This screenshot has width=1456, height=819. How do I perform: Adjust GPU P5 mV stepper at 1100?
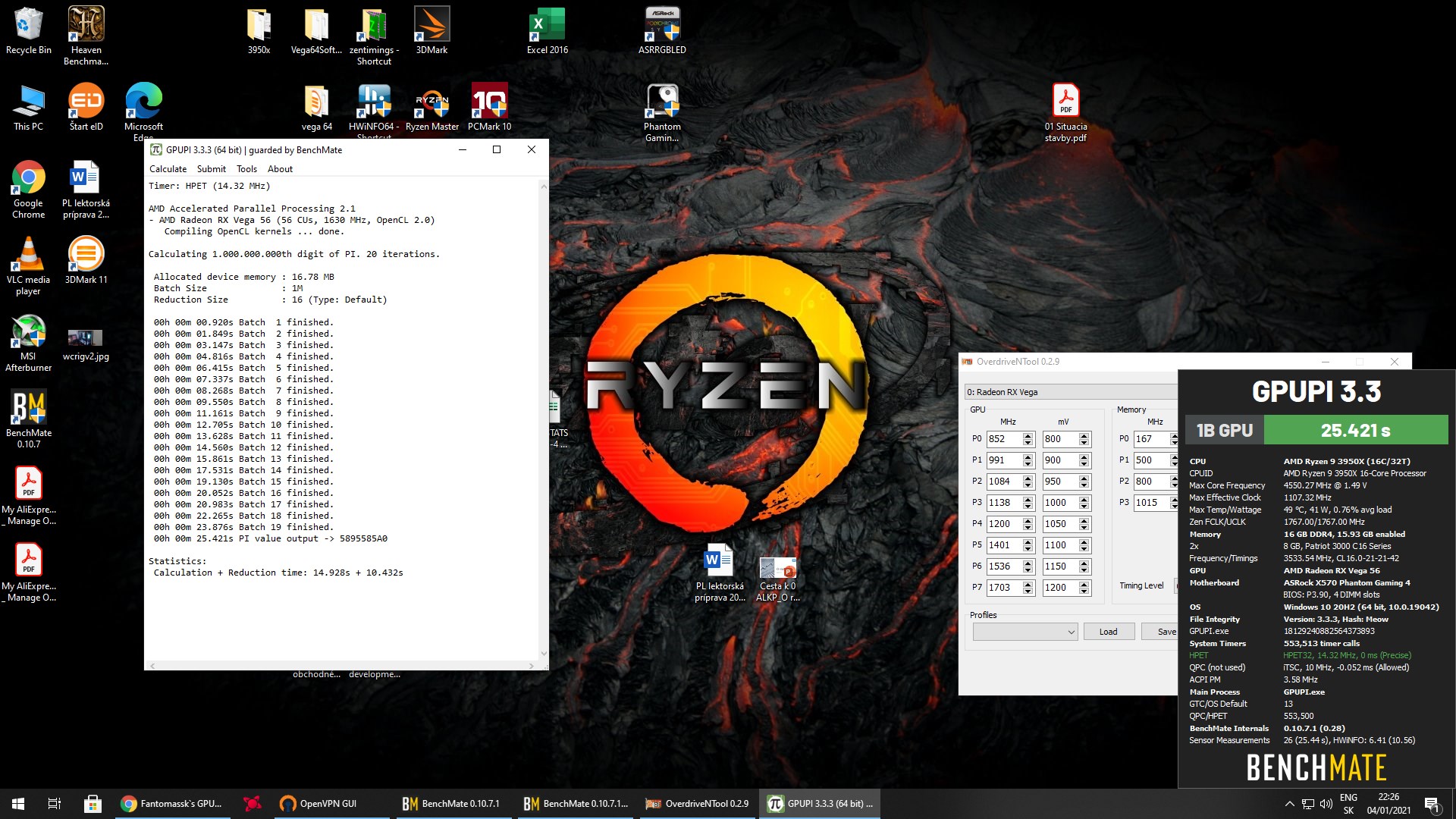[1084, 545]
